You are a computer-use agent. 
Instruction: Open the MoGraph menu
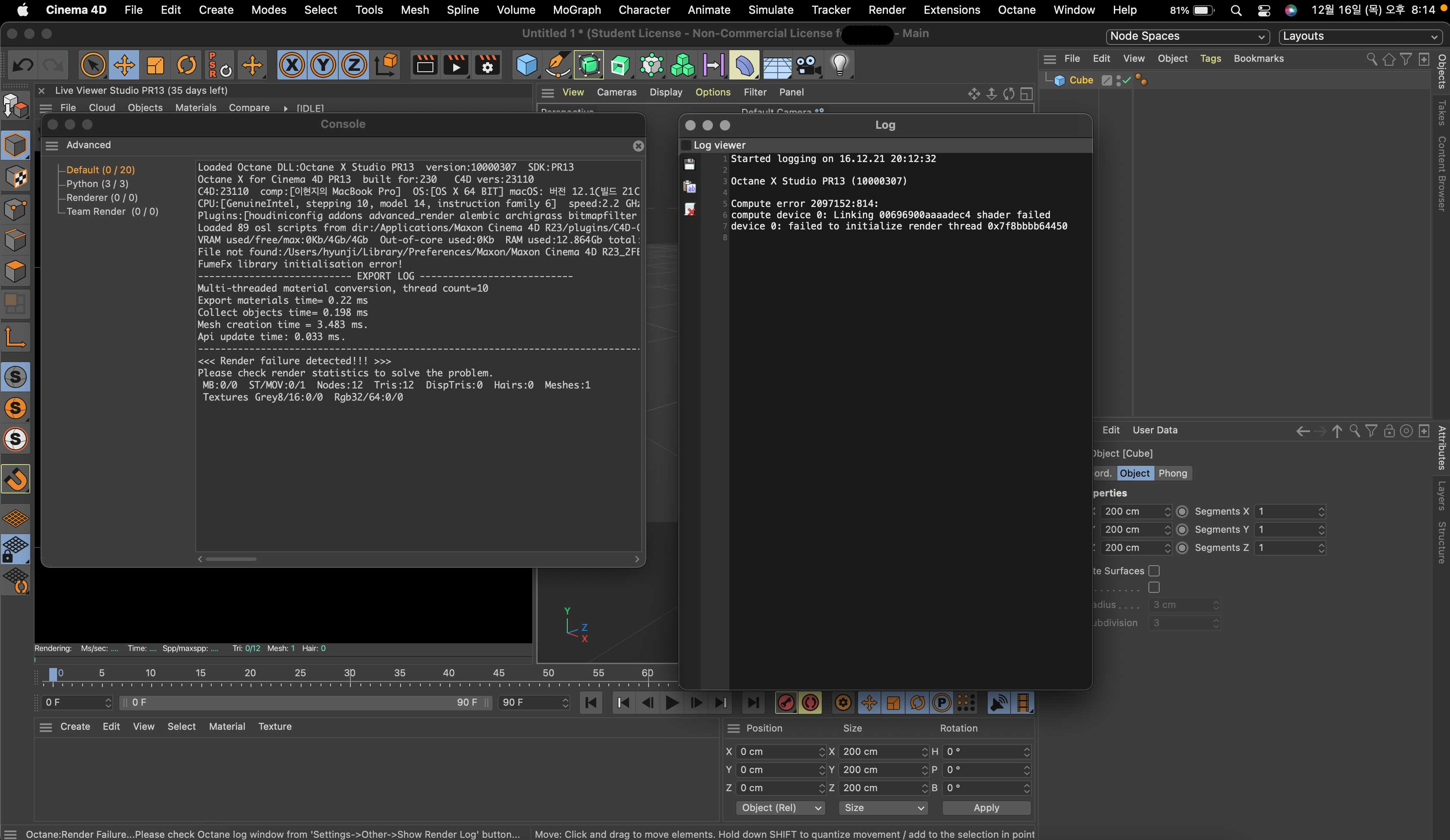coord(576,10)
